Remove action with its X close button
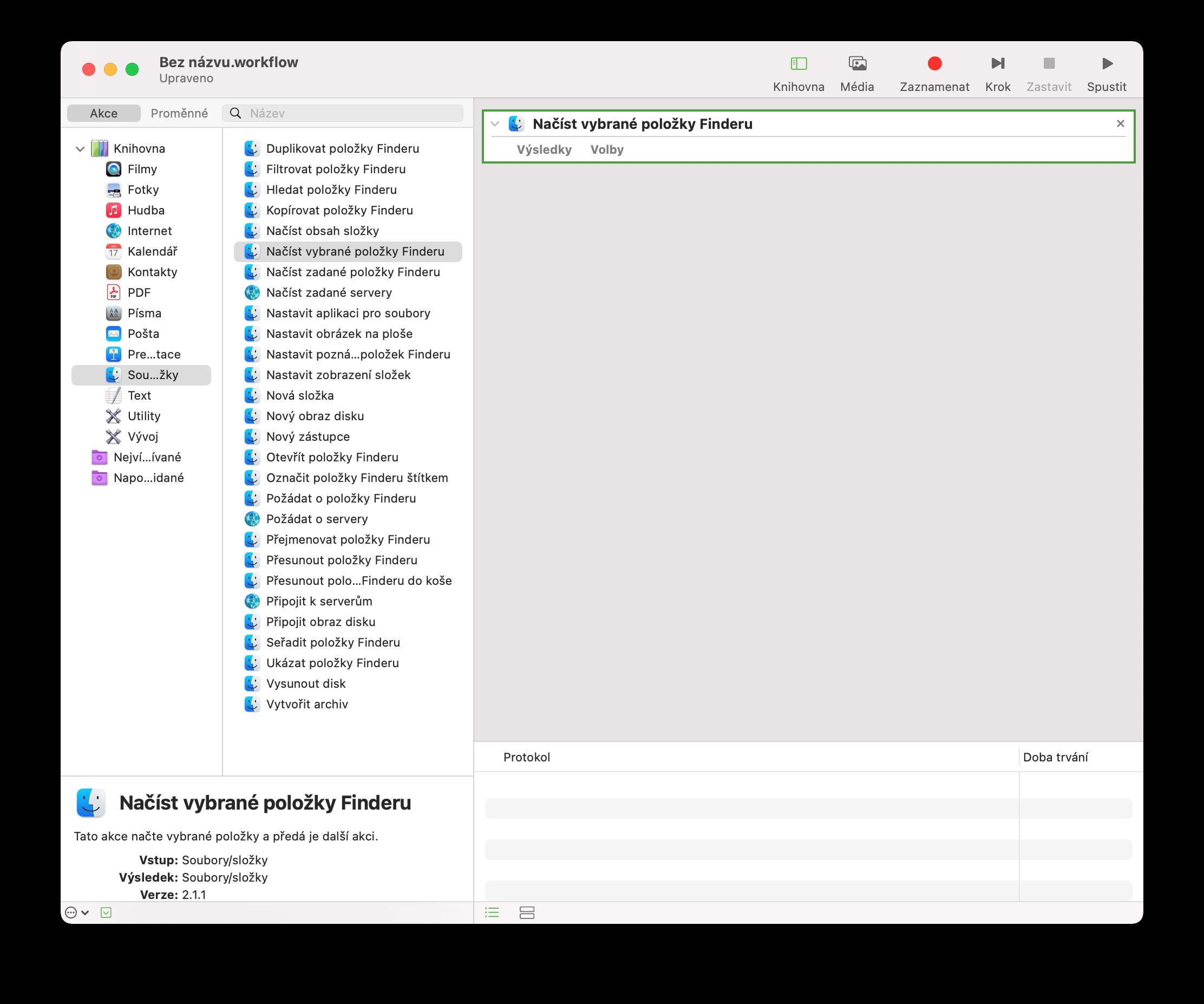The width and height of the screenshot is (1204, 1004). (1120, 124)
